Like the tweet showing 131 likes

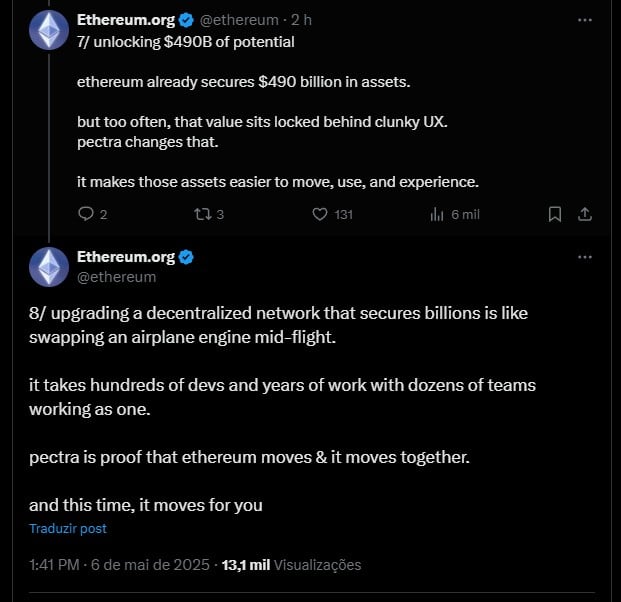(x=332, y=214)
